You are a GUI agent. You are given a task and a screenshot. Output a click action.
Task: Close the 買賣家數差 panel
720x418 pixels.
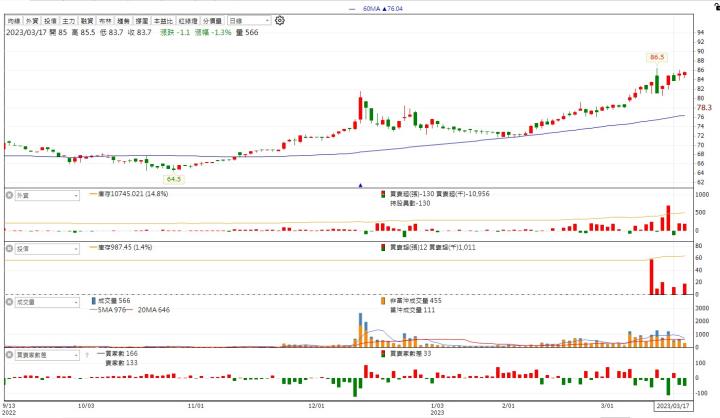pyautogui.click(x=9, y=353)
